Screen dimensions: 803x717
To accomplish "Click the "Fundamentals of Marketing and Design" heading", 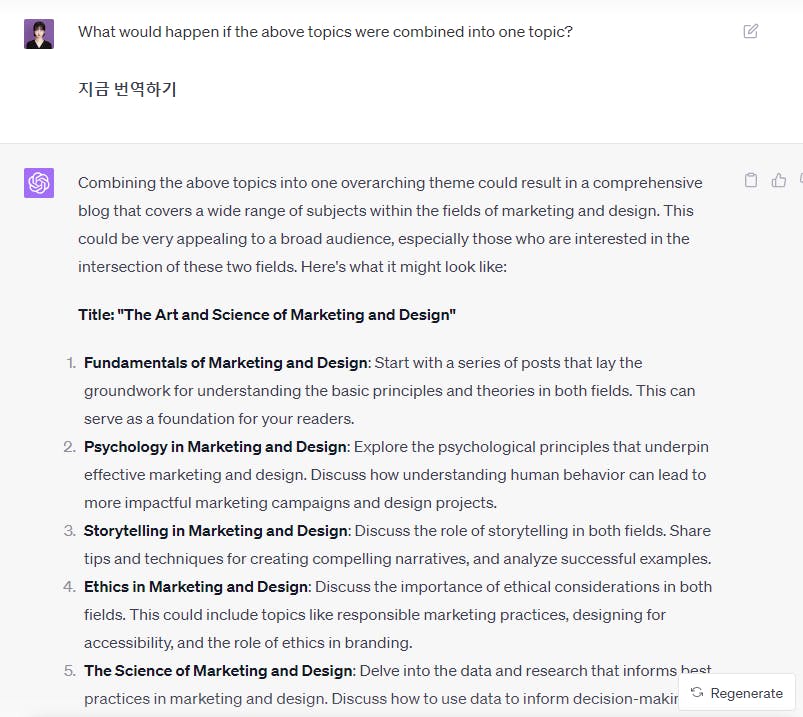I will [226, 362].
